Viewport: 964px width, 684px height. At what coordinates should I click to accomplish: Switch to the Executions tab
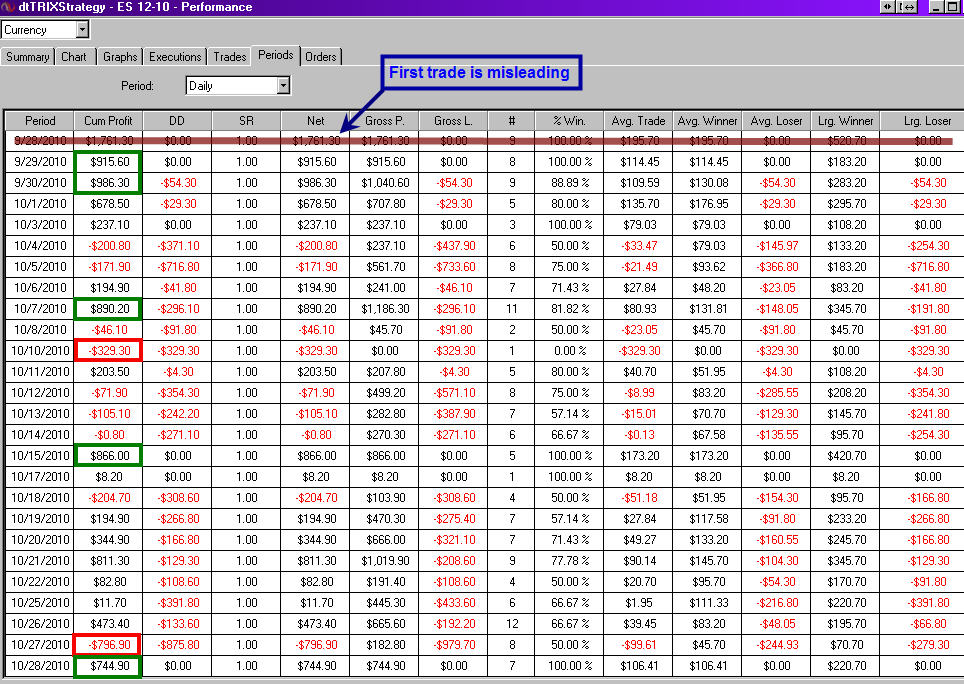[175, 57]
